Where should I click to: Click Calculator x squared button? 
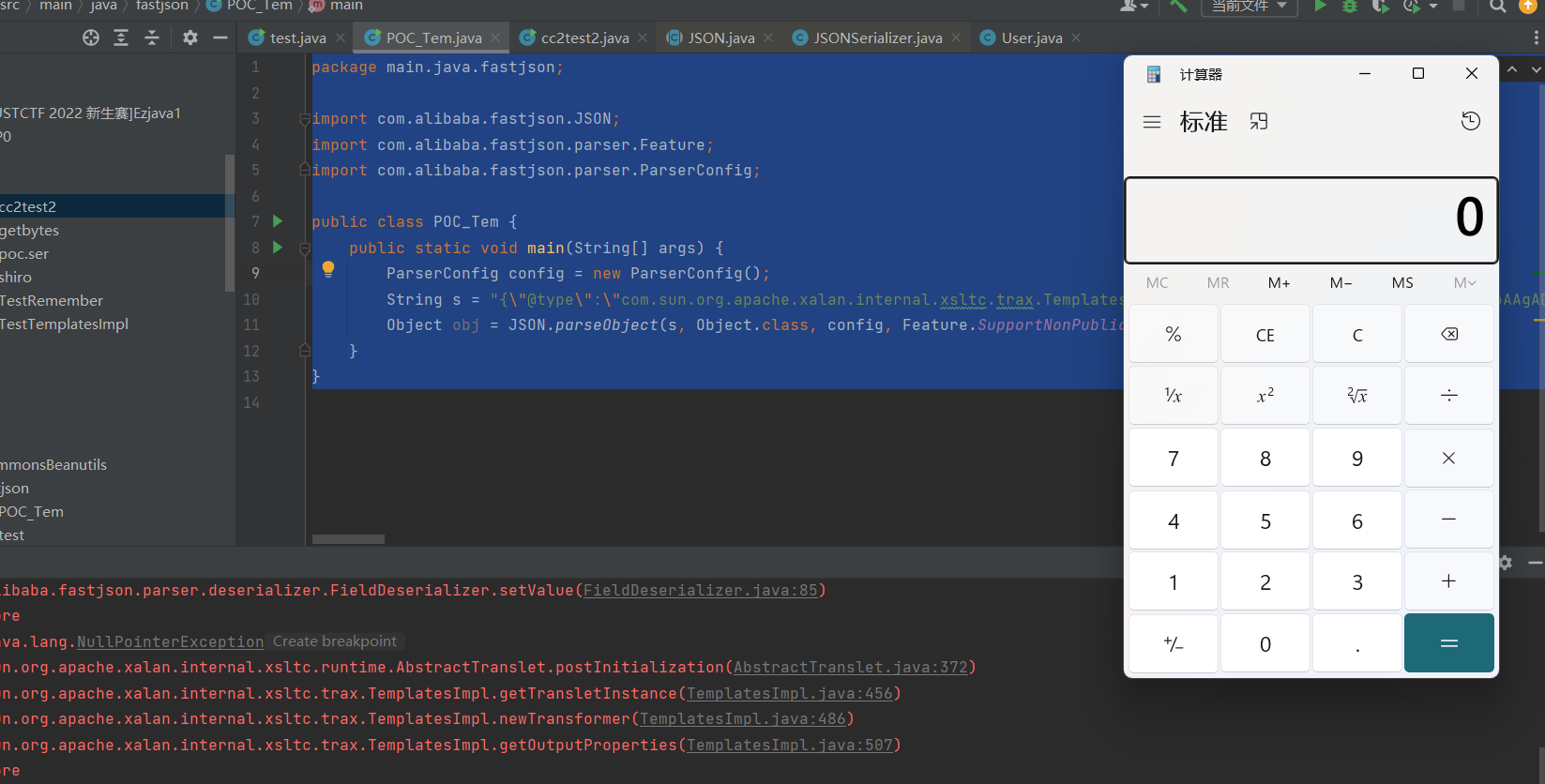pos(1265,396)
